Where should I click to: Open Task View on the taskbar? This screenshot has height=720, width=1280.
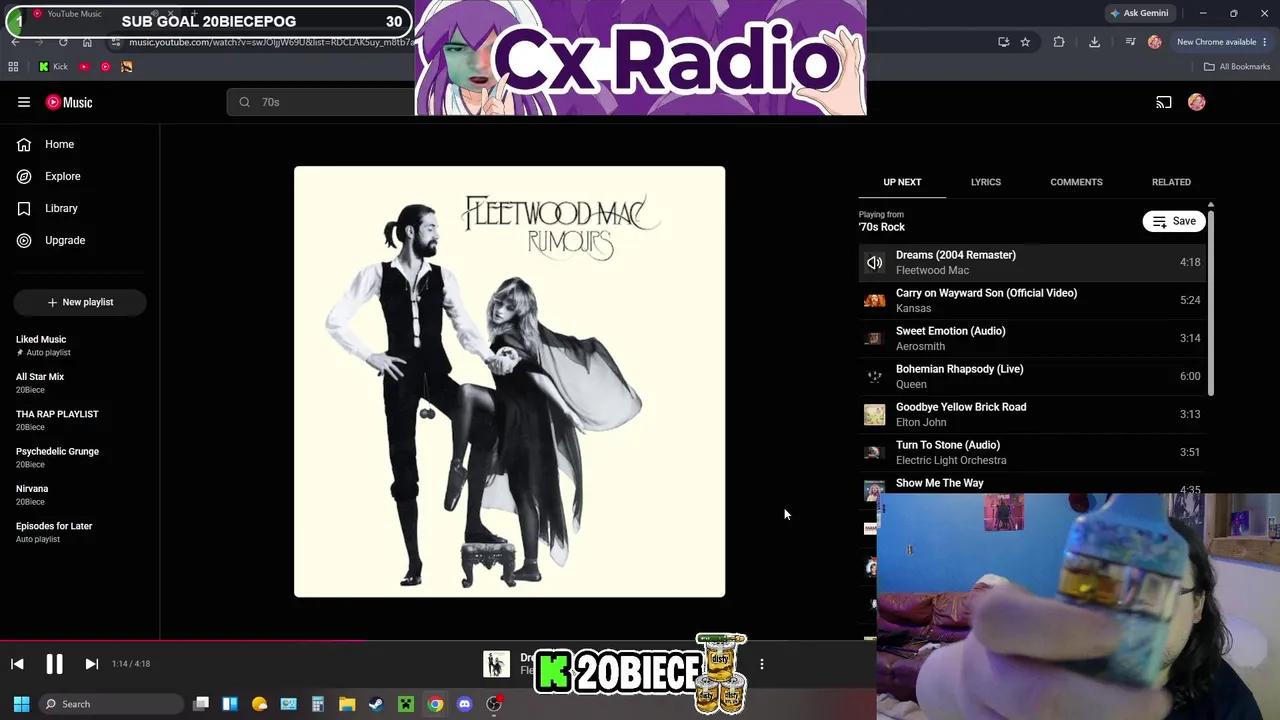pos(201,704)
